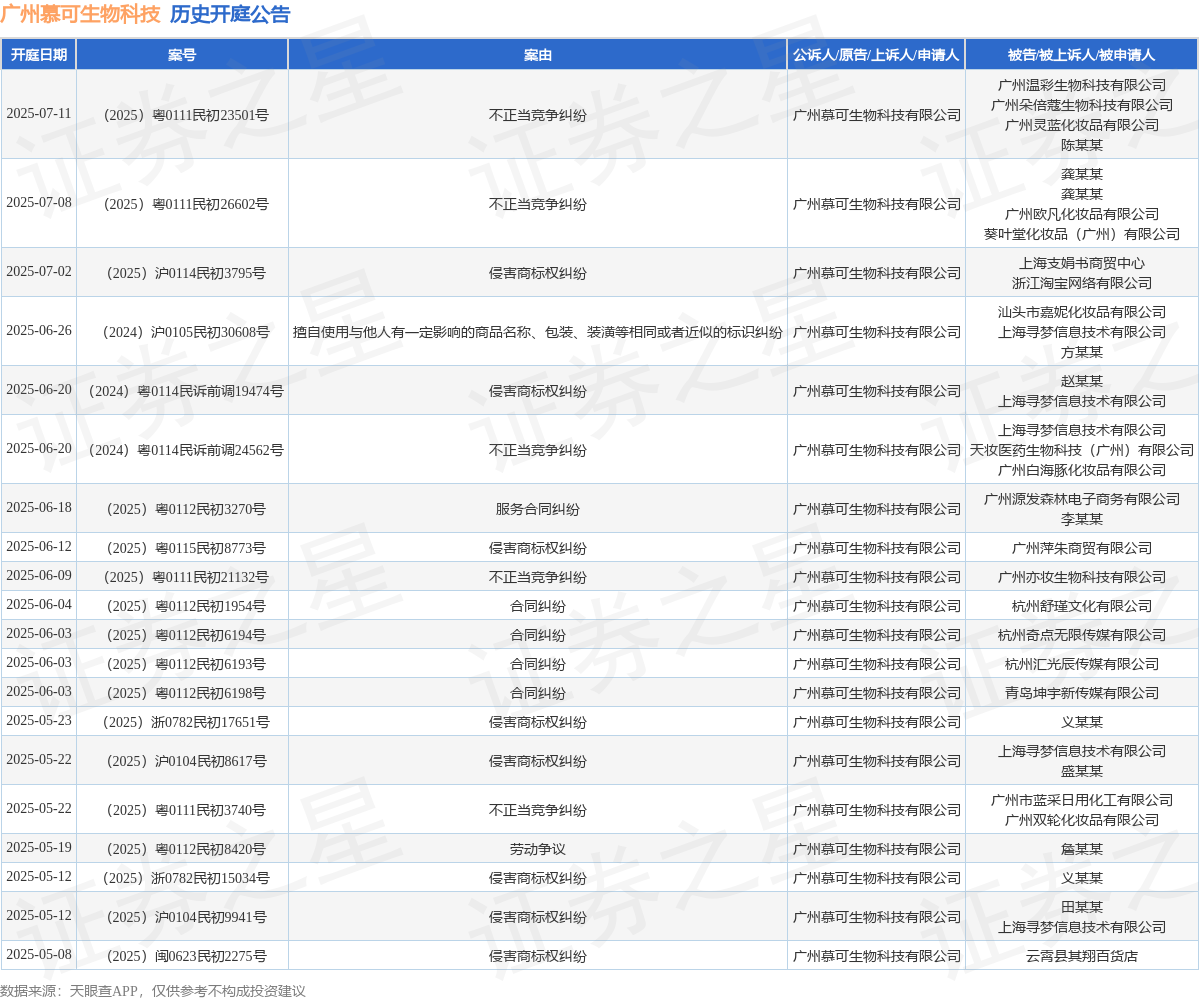Click defendant 葵叶堂化妆品（广州）有限公司
1199x1000 pixels.
point(1082,234)
